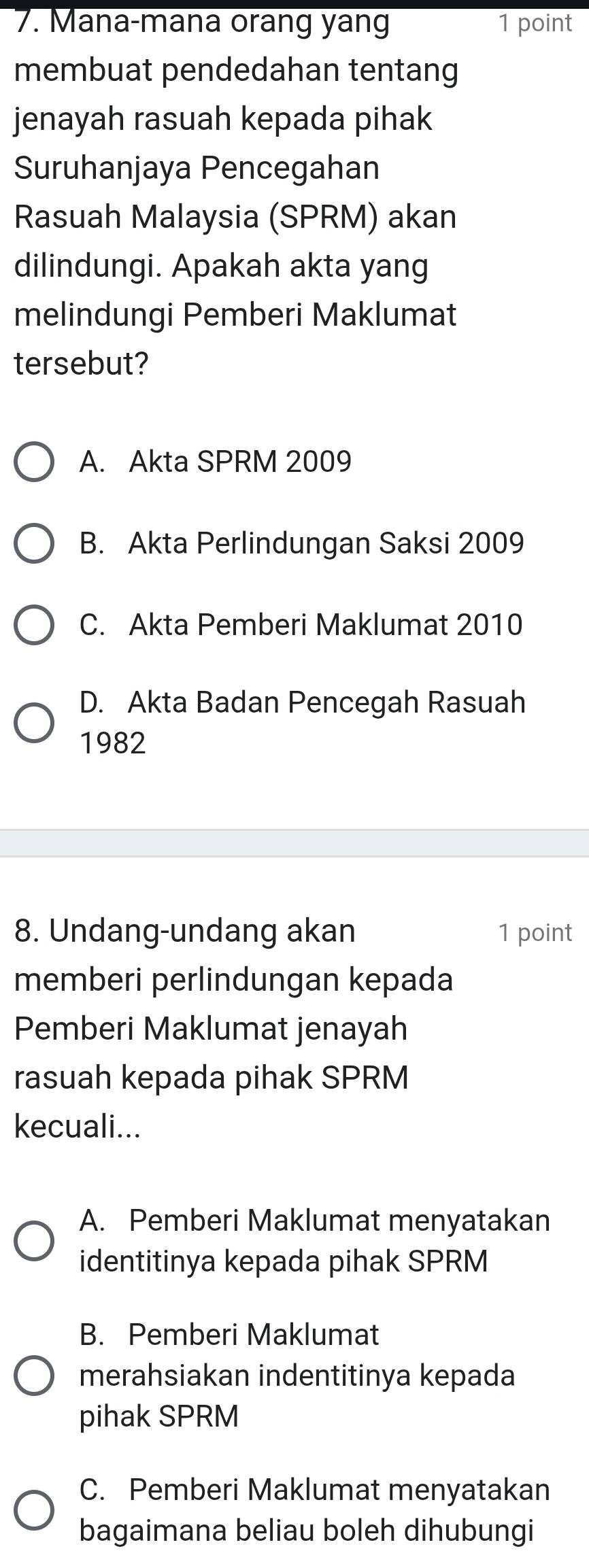This screenshot has height=1568, width=589.
Task: Select radio for 'Pemberi Maklumat menyatakan identitinya'
Action: 33,1240
